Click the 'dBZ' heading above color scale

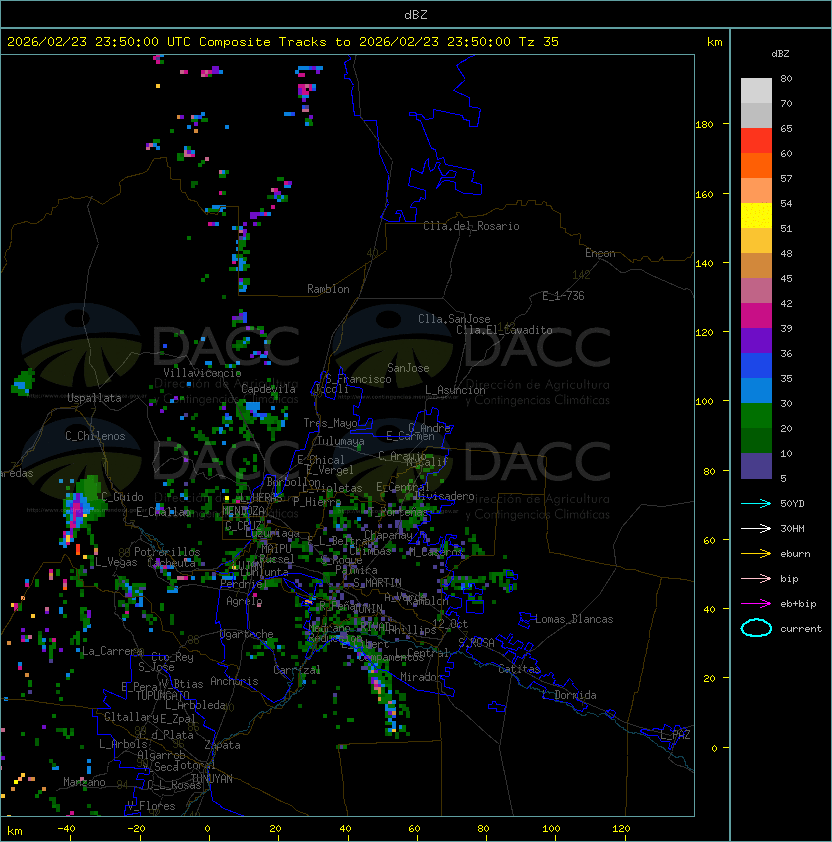pyautogui.click(x=780, y=54)
